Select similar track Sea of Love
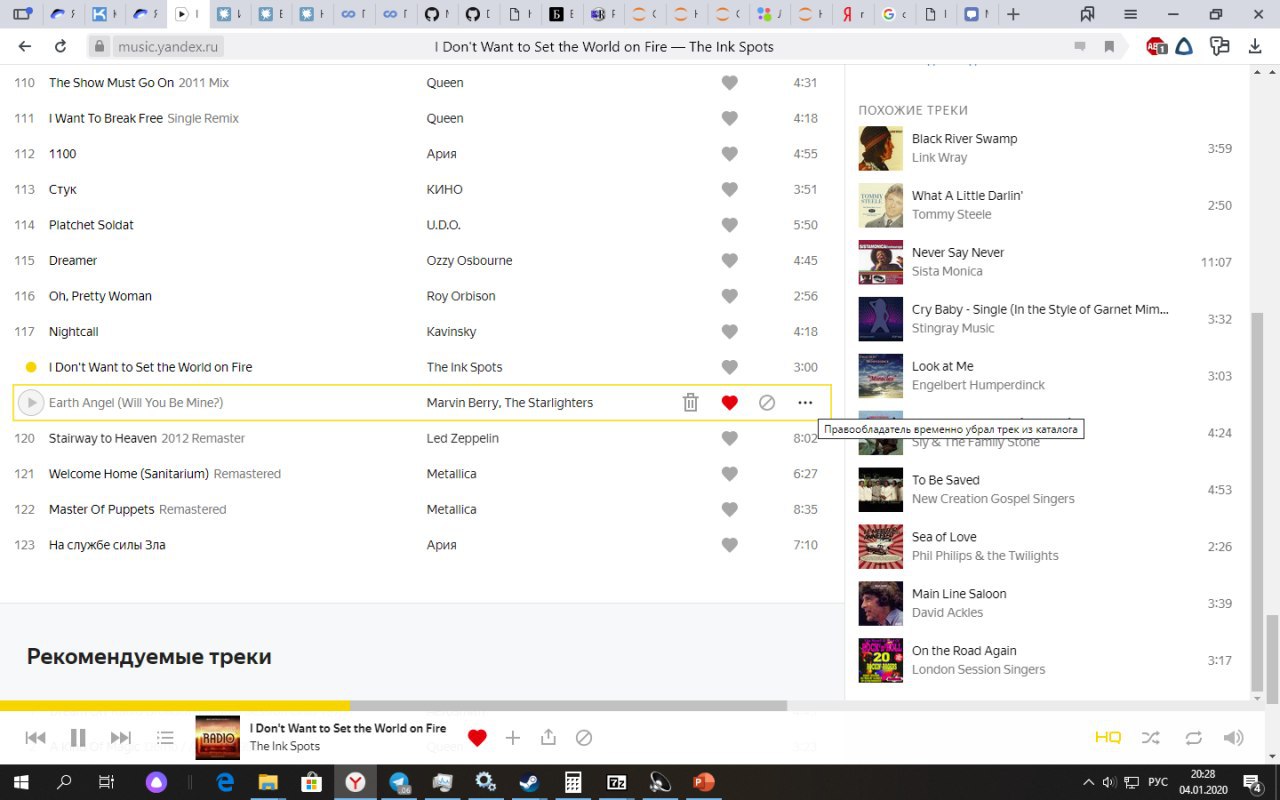The width and height of the screenshot is (1280, 800). (944, 537)
